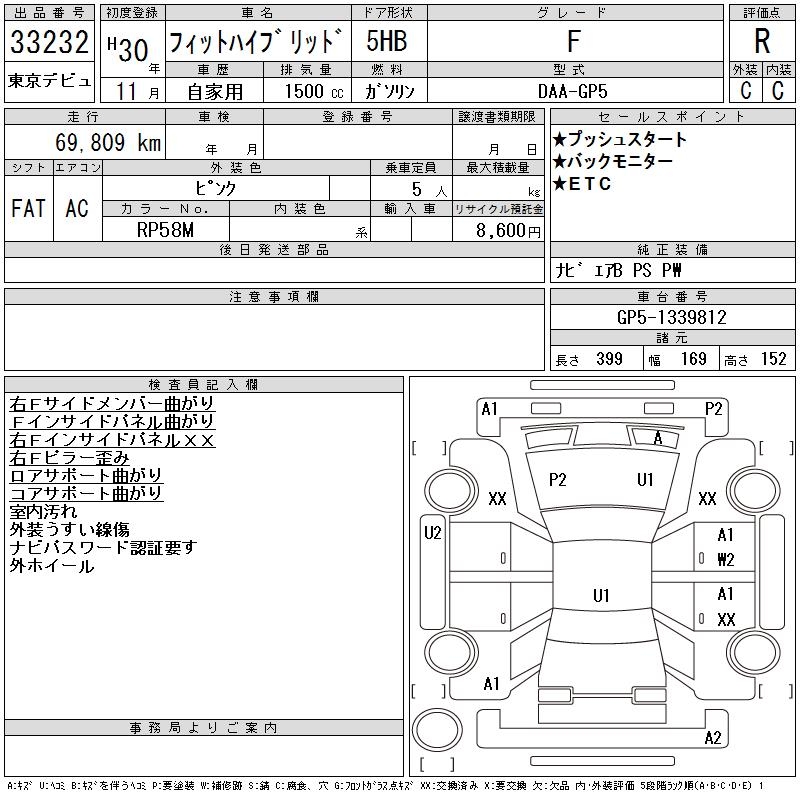Click the empty bracket box at diagram's upper-right
Viewport: 800px width, 800px height.
[775, 447]
